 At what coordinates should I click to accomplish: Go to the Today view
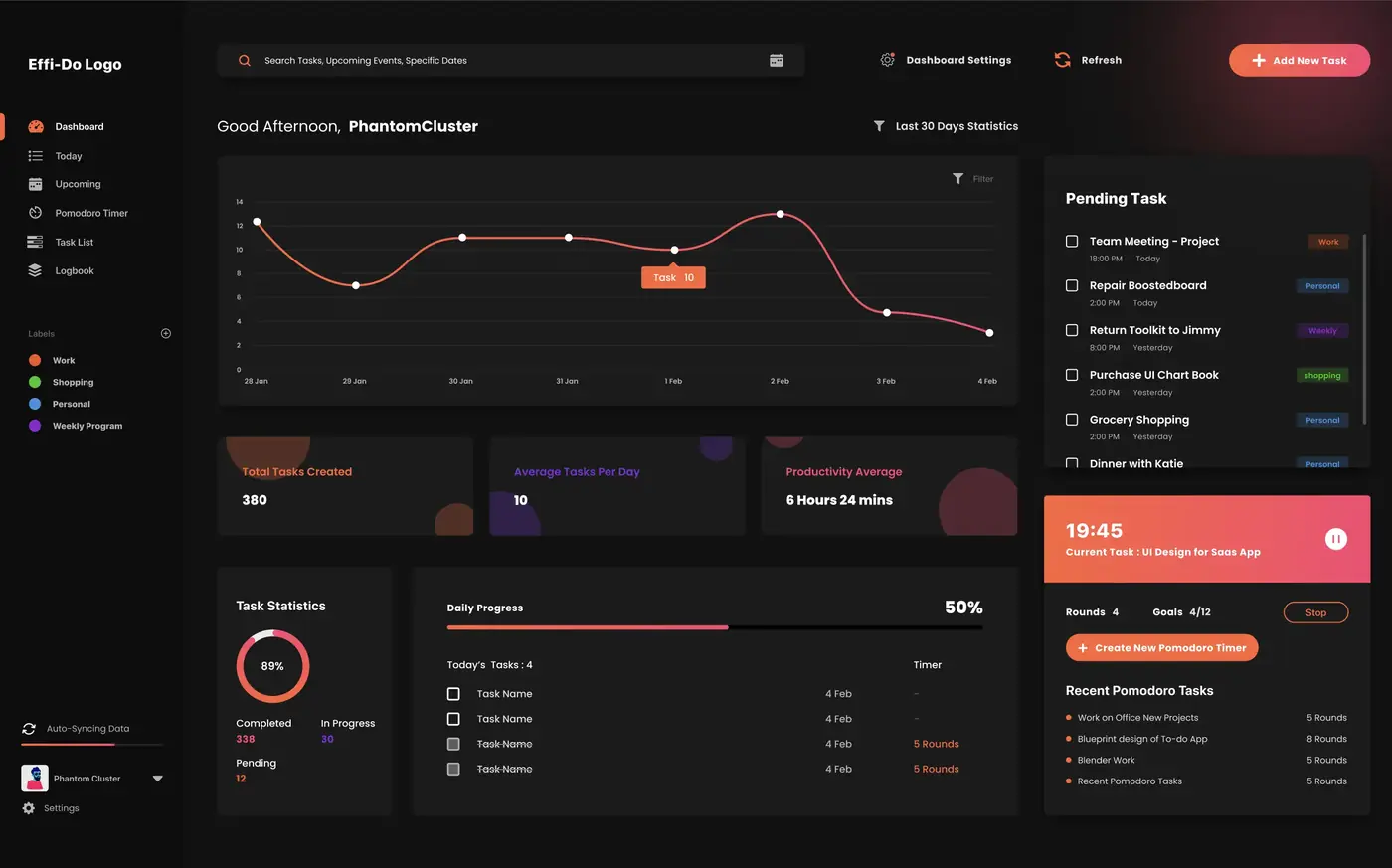[x=69, y=156]
